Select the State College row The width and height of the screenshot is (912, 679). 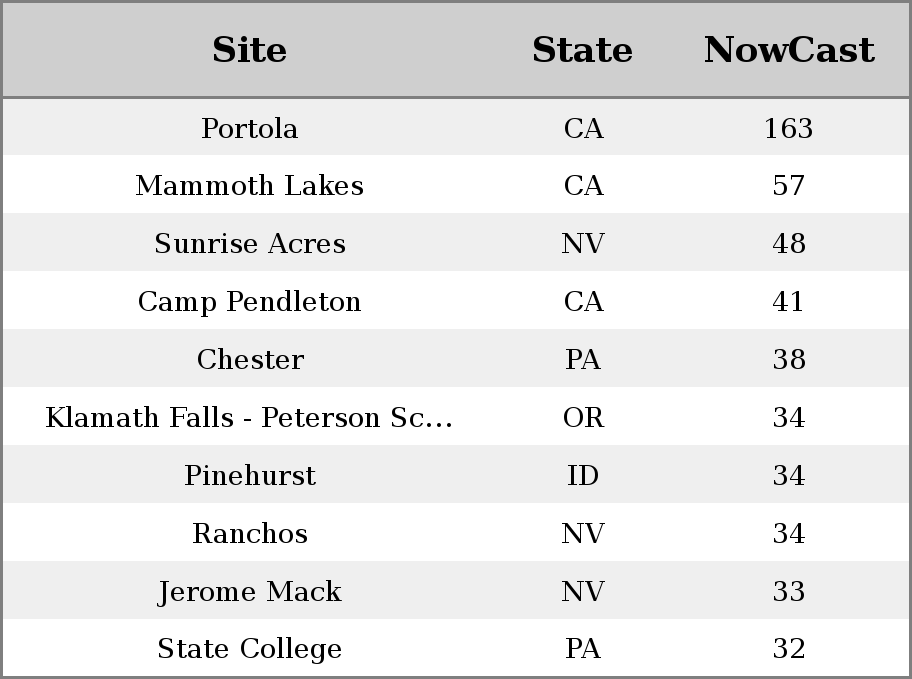(456, 648)
